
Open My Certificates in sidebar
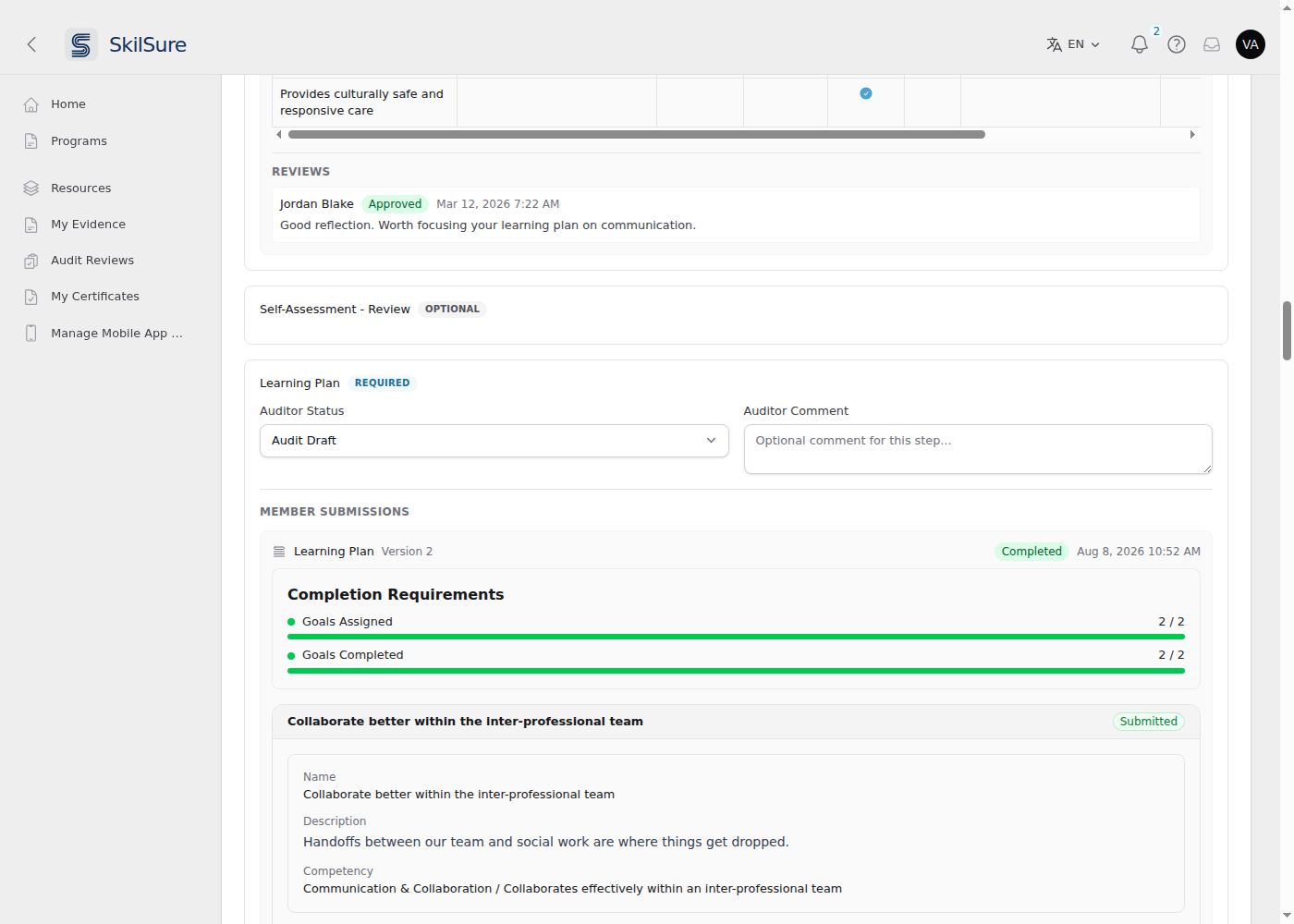pos(95,297)
